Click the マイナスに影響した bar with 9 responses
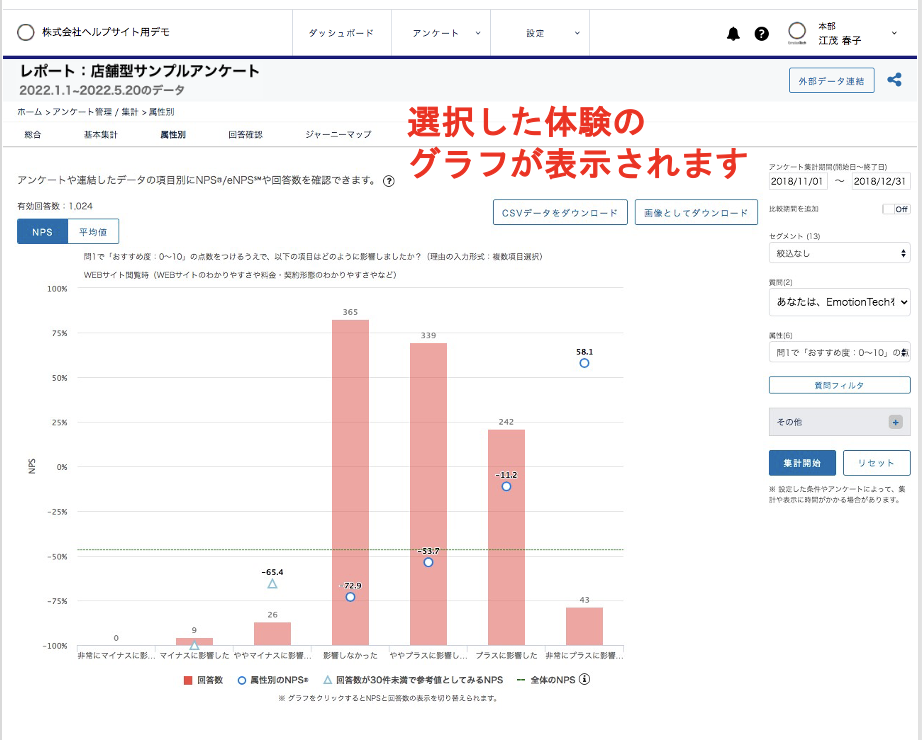The width and height of the screenshot is (922, 740). [x=195, y=642]
